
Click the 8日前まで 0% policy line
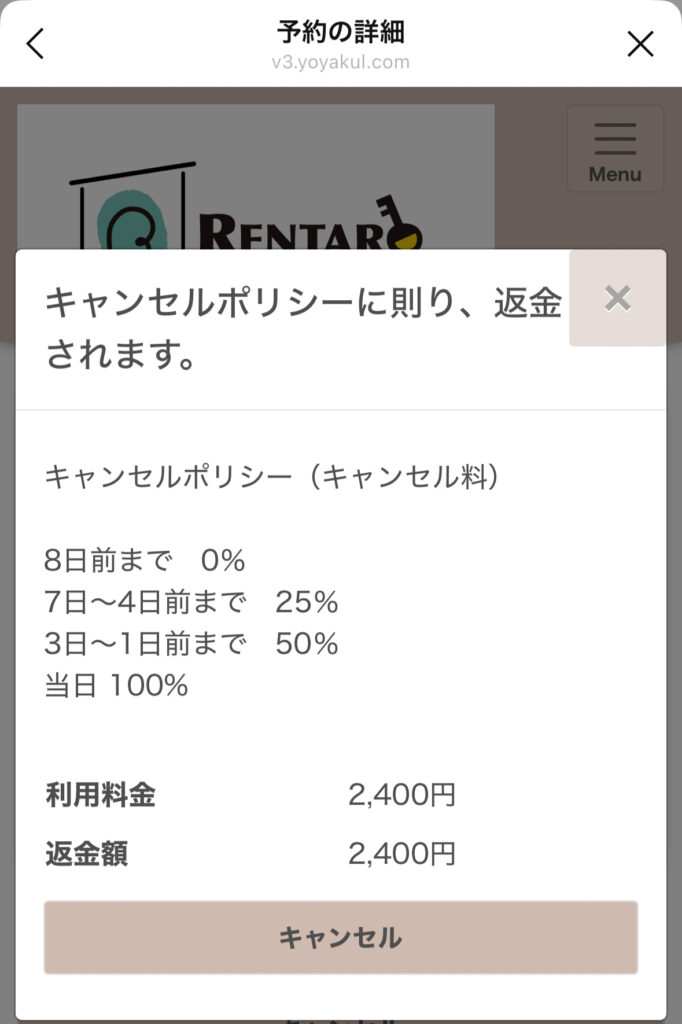(145, 560)
